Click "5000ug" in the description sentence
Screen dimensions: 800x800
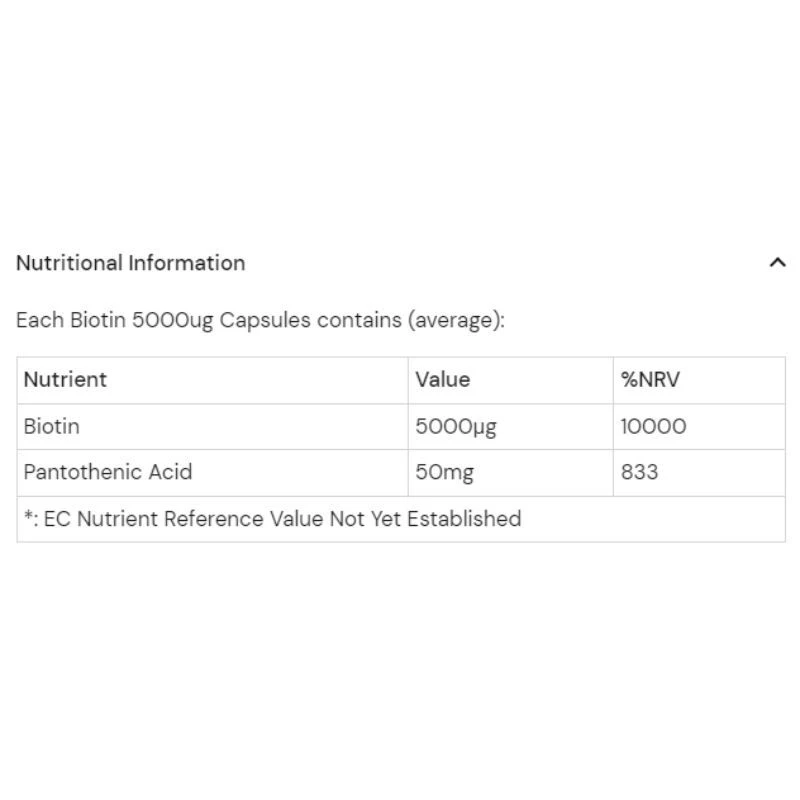click(x=173, y=321)
